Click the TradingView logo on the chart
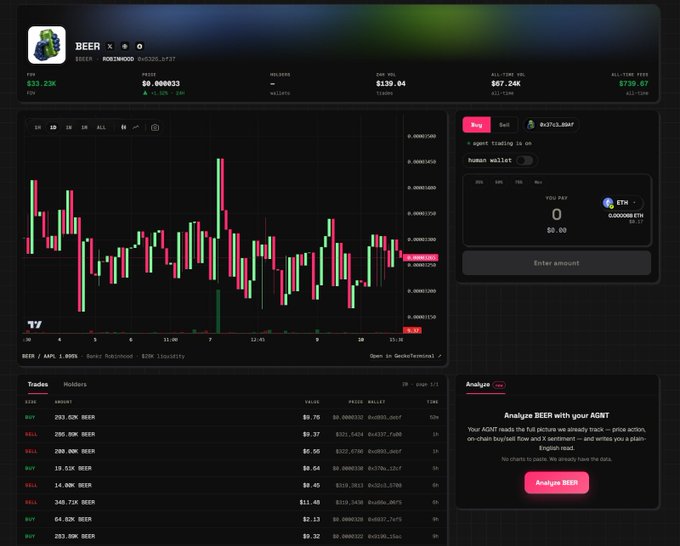Image resolution: width=680 pixels, height=546 pixels. click(x=35, y=324)
